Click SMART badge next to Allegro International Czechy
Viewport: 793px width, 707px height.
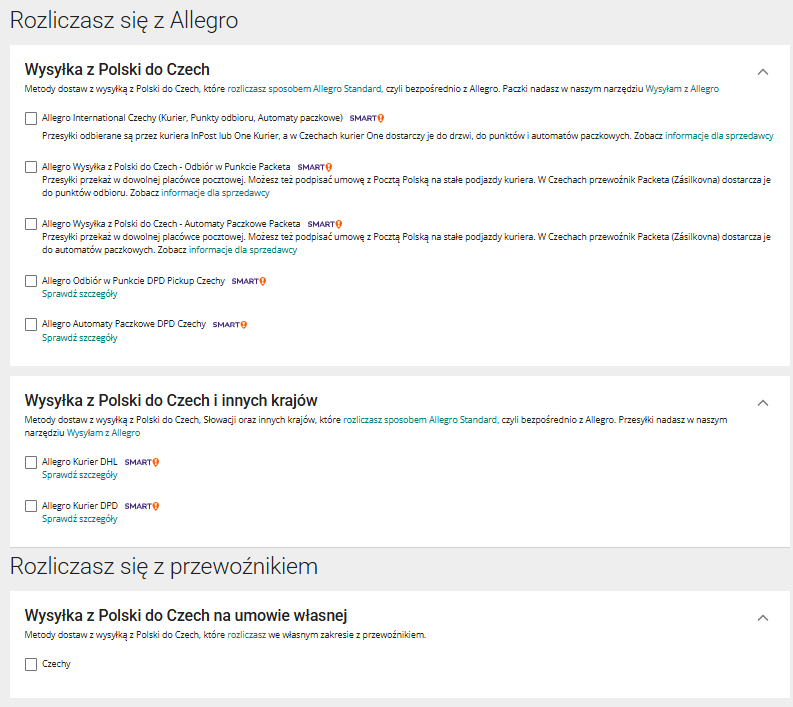(x=367, y=118)
